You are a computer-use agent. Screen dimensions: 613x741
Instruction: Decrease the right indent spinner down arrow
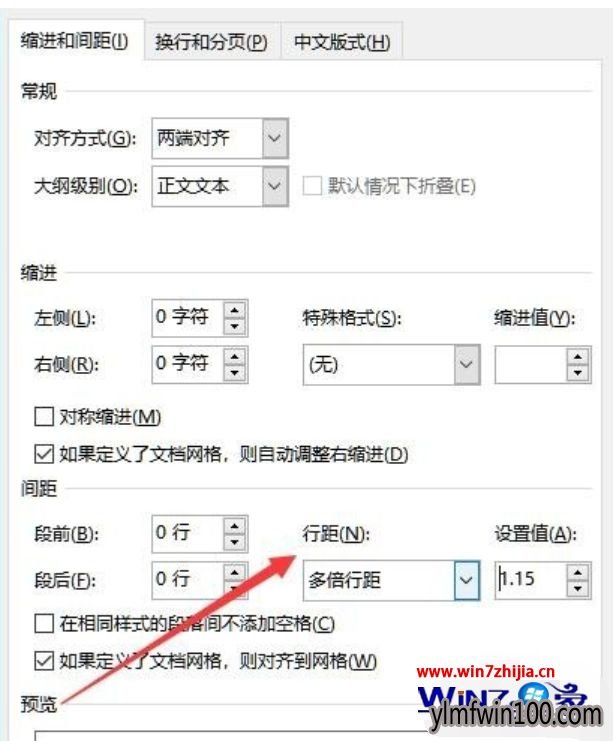235,372
